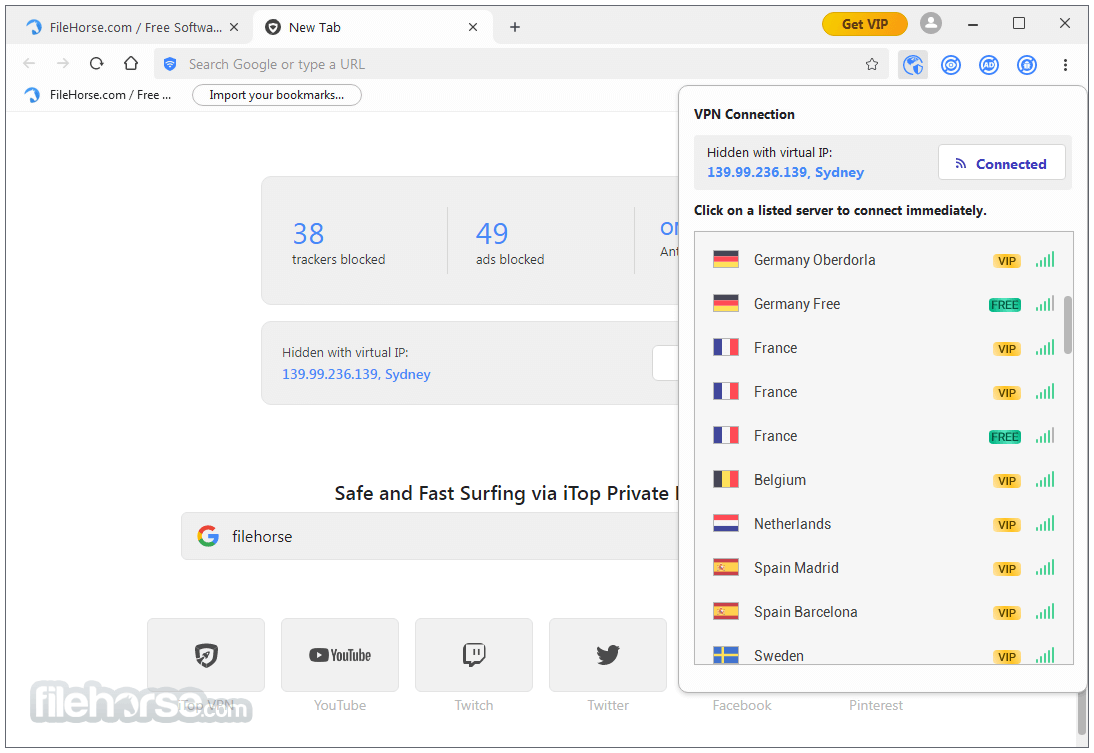The image size is (1094, 753).
Task: Click the Spain Madrid flag icon
Action: (x=726, y=567)
